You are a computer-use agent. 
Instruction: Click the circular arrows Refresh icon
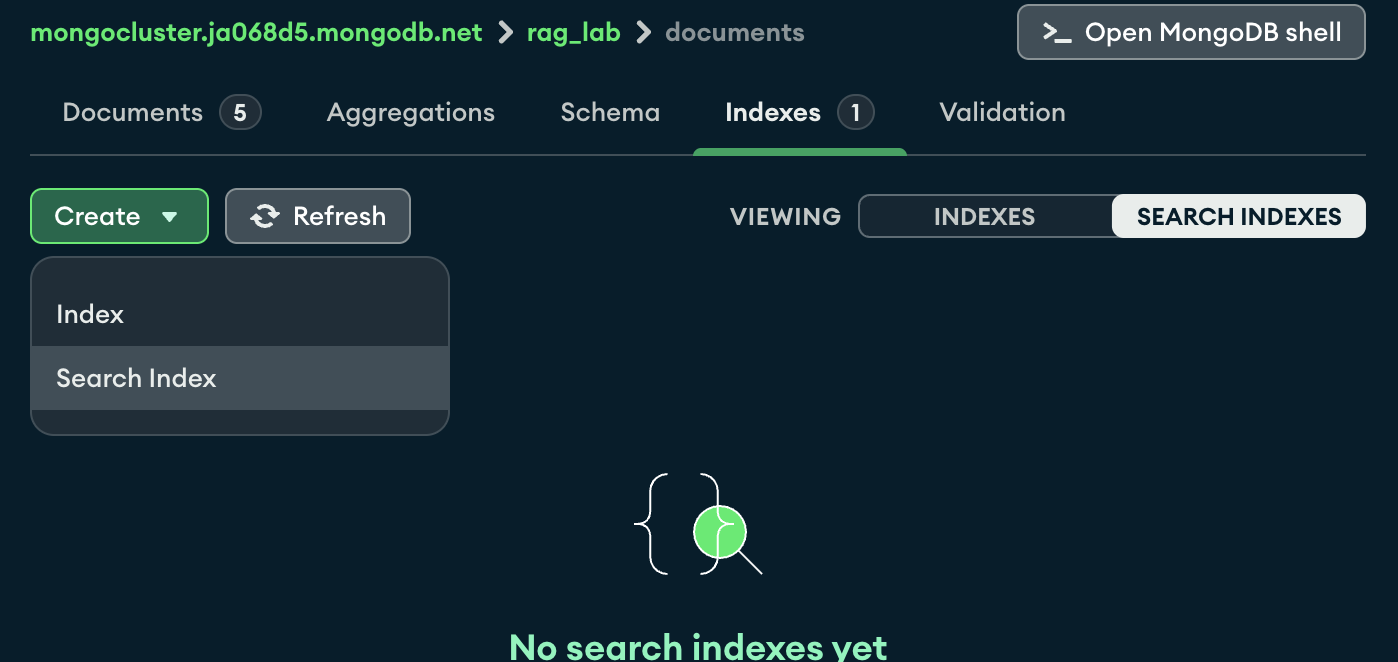tap(265, 216)
